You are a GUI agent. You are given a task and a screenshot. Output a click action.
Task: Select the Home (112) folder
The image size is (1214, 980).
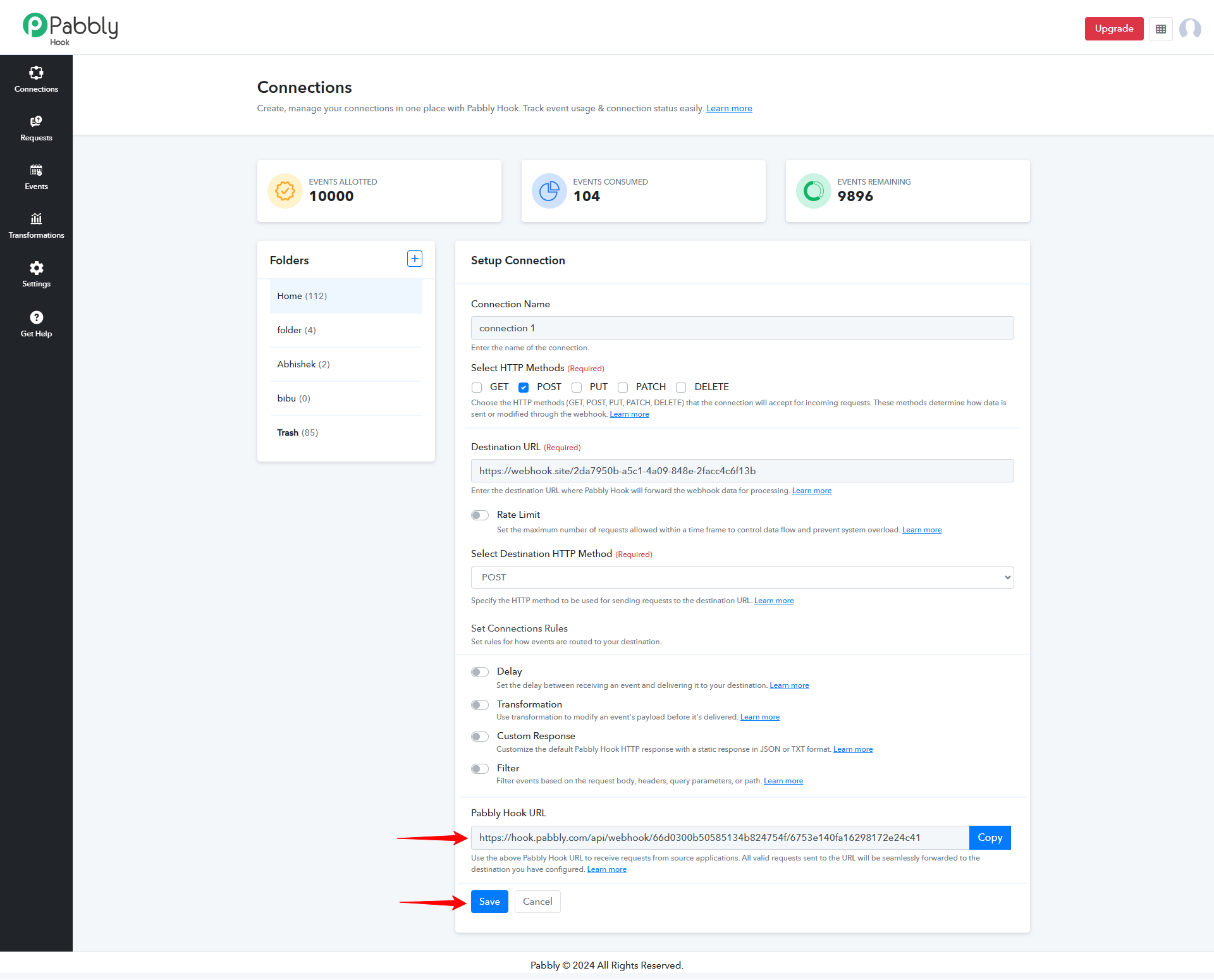point(346,296)
